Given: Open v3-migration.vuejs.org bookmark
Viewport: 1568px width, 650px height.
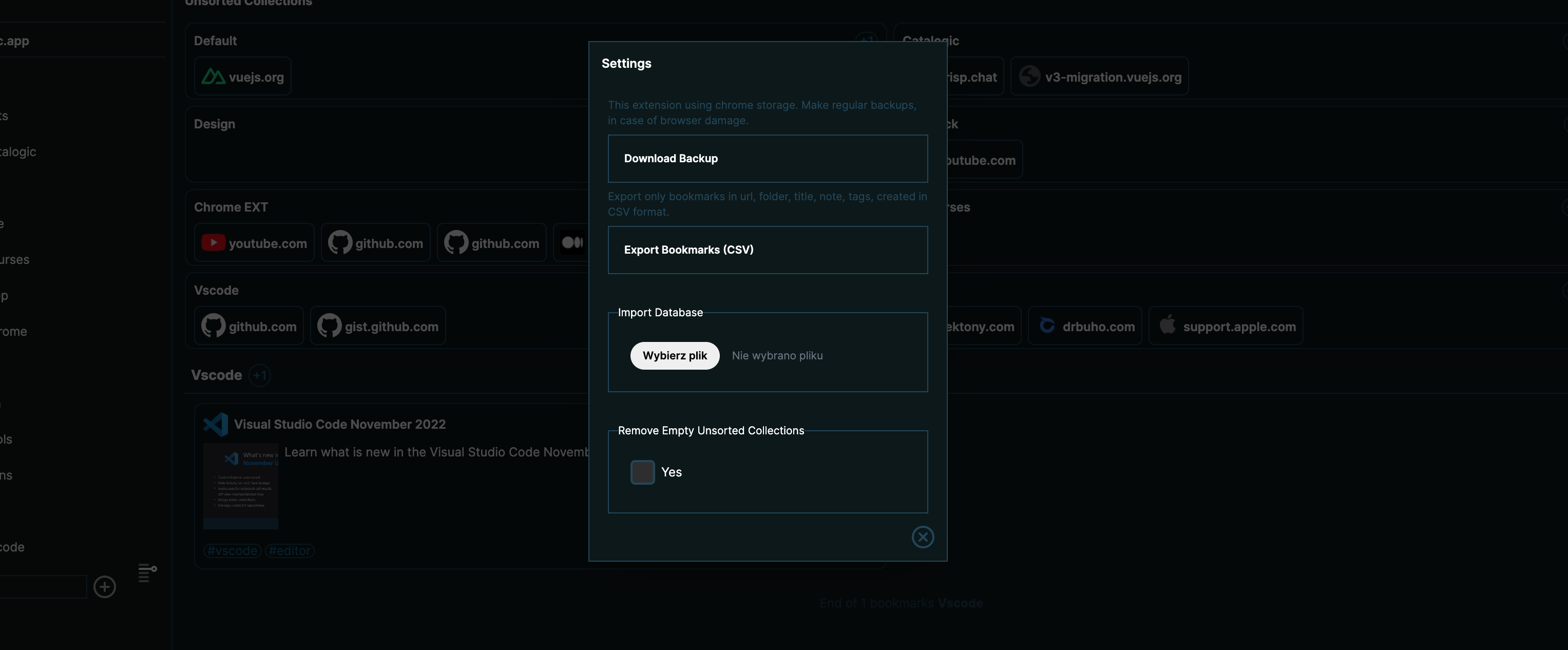Looking at the screenshot, I should pyautogui.click(x=1099, y=77).
